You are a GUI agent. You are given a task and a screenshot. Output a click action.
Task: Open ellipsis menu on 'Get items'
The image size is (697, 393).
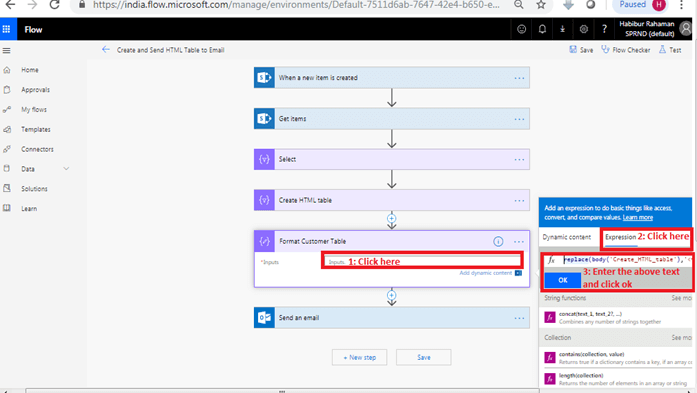pyautogui.click(x=519, y=119)
